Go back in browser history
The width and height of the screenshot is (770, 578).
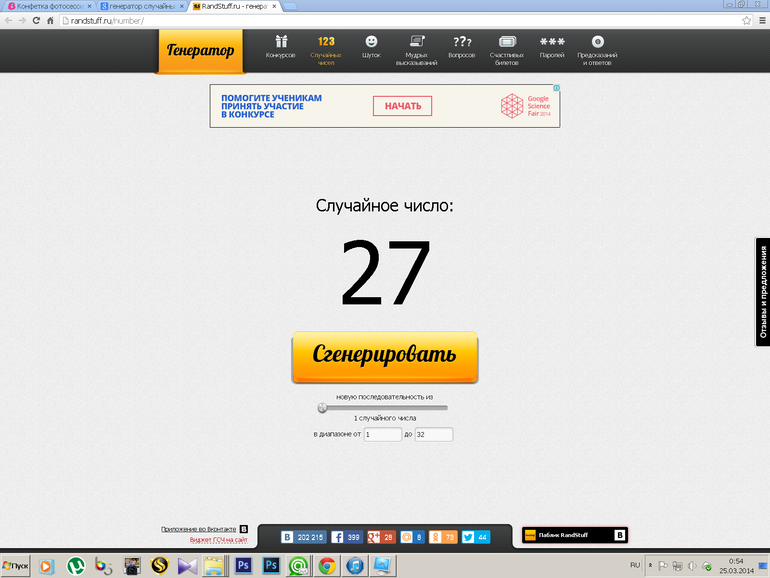coord(8,21)
